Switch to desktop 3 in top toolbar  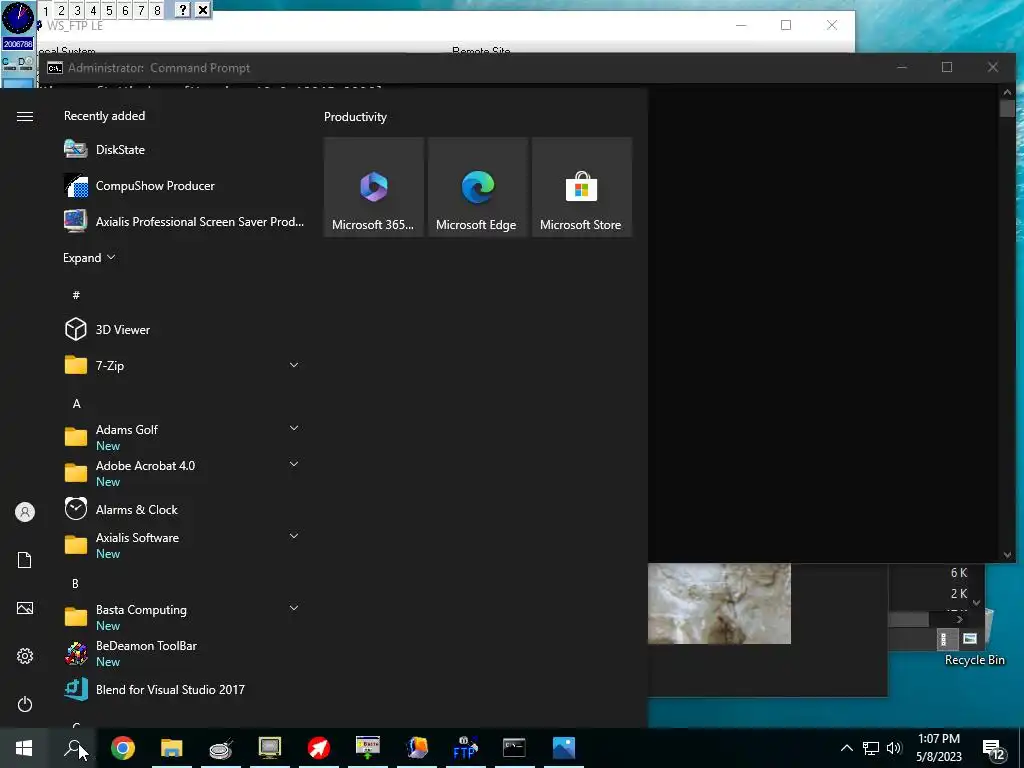pos(78,10)
